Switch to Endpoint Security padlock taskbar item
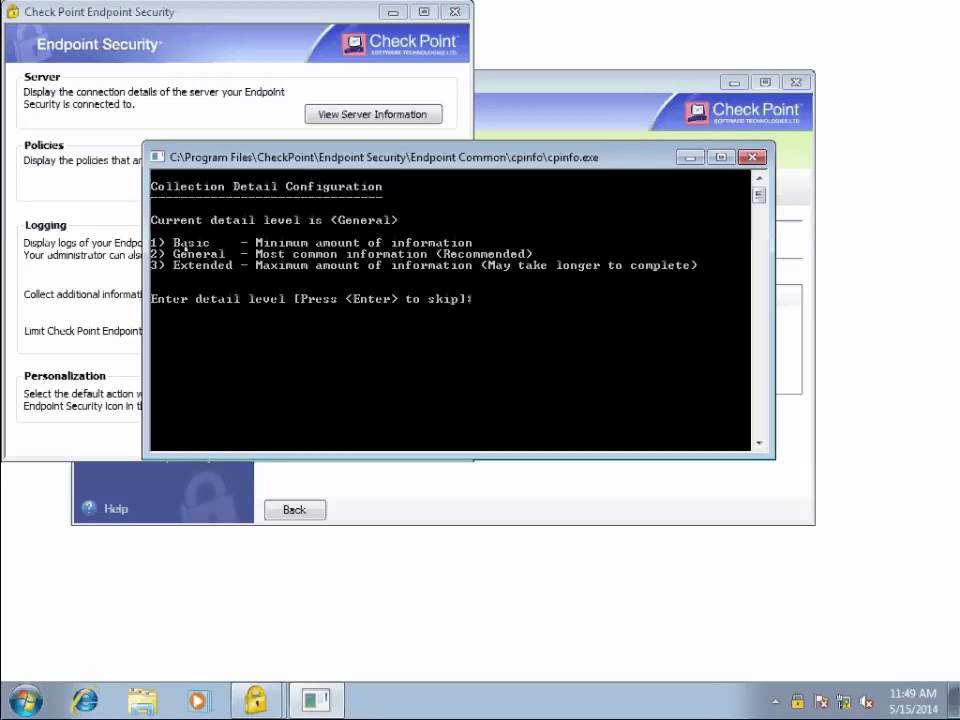 (256, 700)
